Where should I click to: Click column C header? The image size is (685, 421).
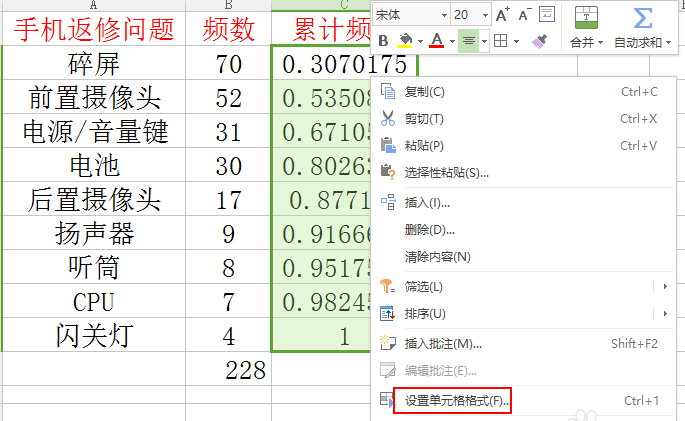[322, 5]
